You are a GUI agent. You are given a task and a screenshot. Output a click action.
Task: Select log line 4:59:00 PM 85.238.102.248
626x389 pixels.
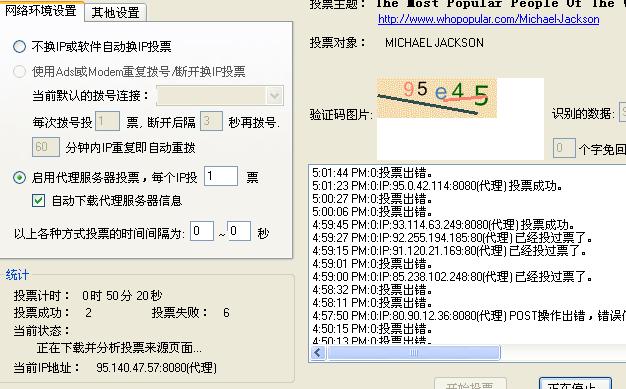(x=452, y=276)
